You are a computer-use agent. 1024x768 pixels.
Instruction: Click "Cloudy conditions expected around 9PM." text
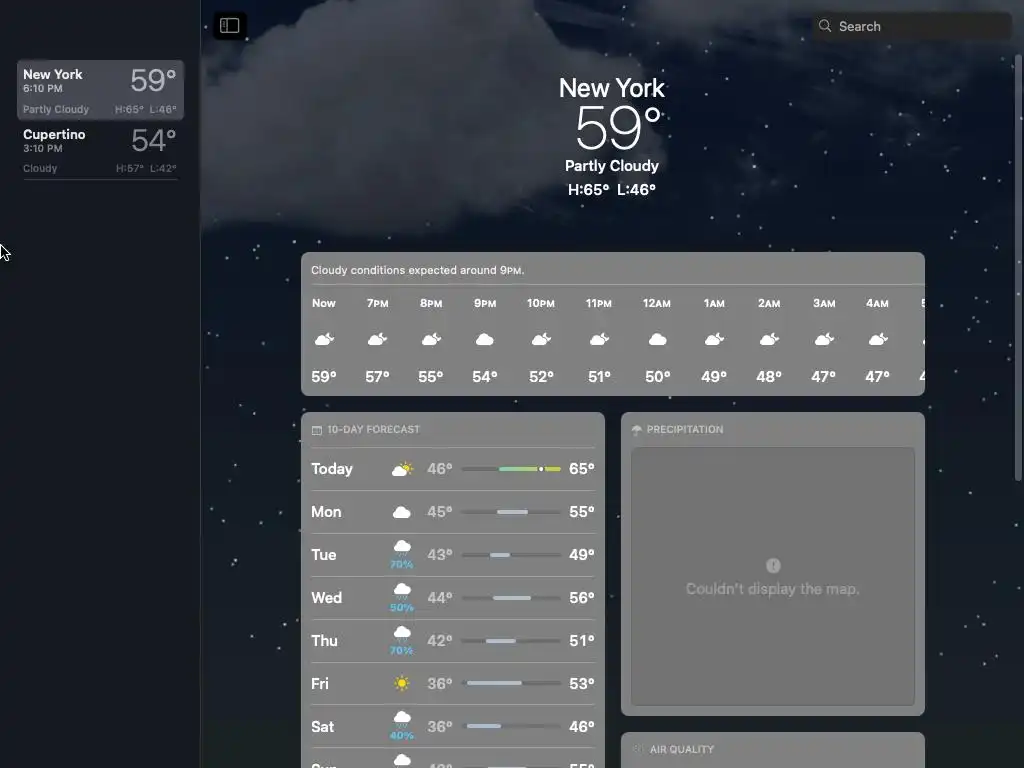click(417, 270)
